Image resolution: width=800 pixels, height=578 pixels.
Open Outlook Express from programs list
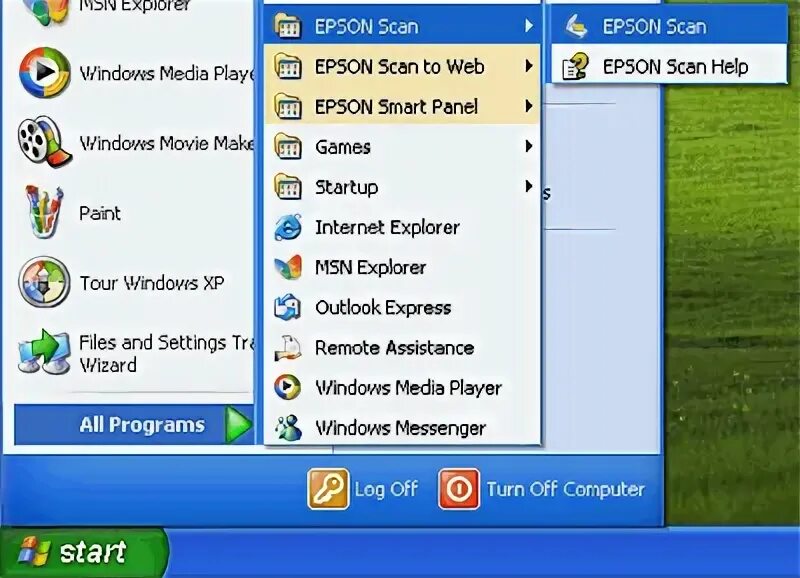[x=402, y=308]
